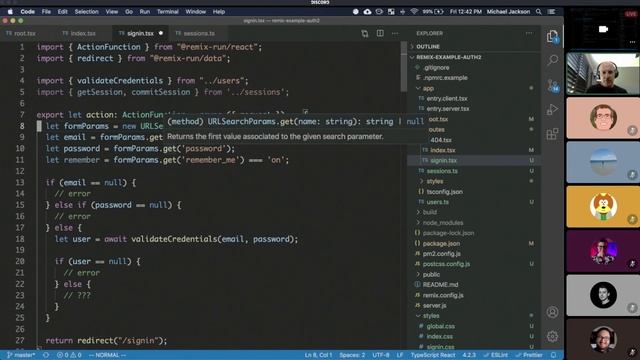Change TypeScript React language mode
The width and height of the screenshot is (640, 360).
433,355
